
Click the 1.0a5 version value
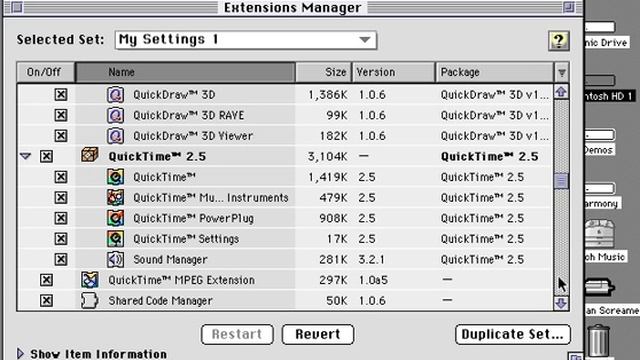373,280
